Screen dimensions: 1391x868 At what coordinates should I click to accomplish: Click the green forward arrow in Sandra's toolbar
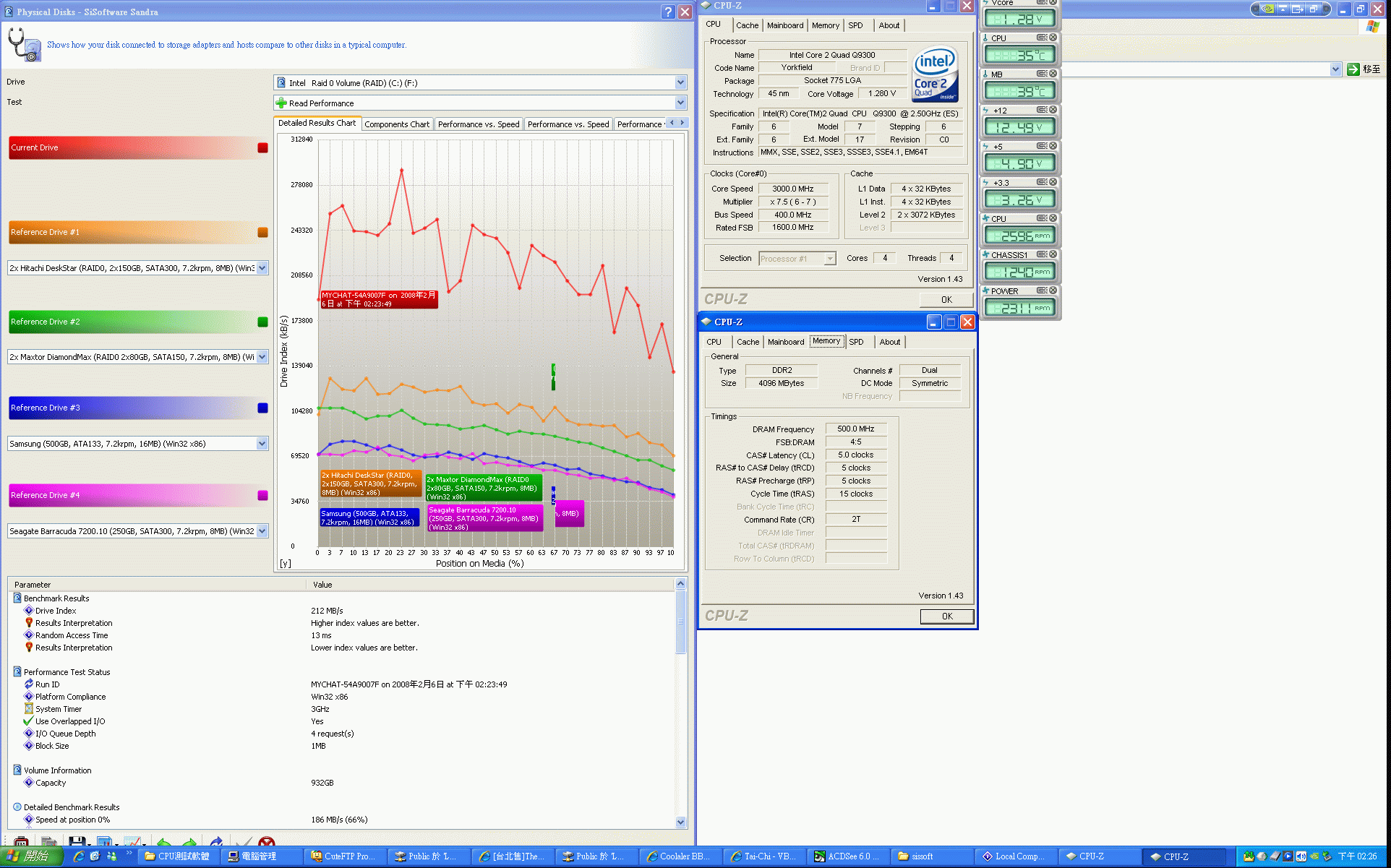pyautogui.click(x=189, y=842)
